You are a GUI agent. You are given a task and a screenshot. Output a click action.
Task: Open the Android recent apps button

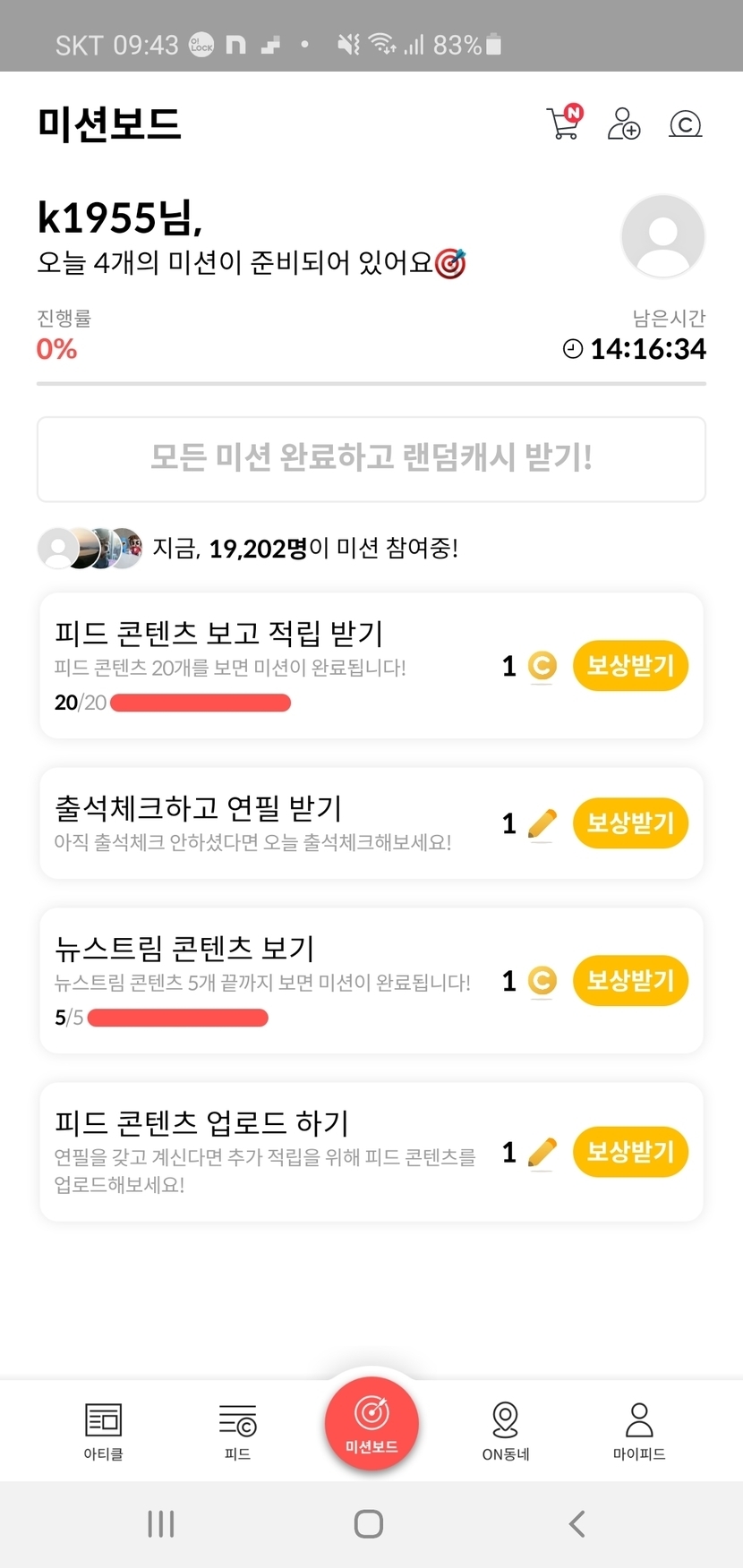161,1524
